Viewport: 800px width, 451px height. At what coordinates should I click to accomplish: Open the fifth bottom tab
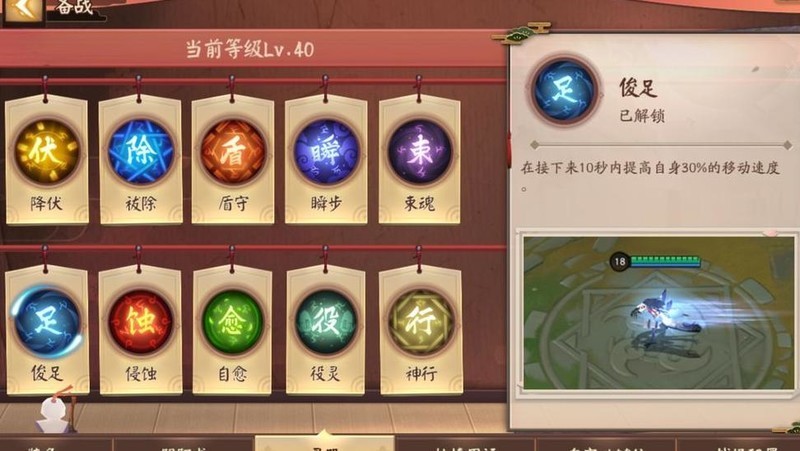pyautogui.click(x=606, y=444)
